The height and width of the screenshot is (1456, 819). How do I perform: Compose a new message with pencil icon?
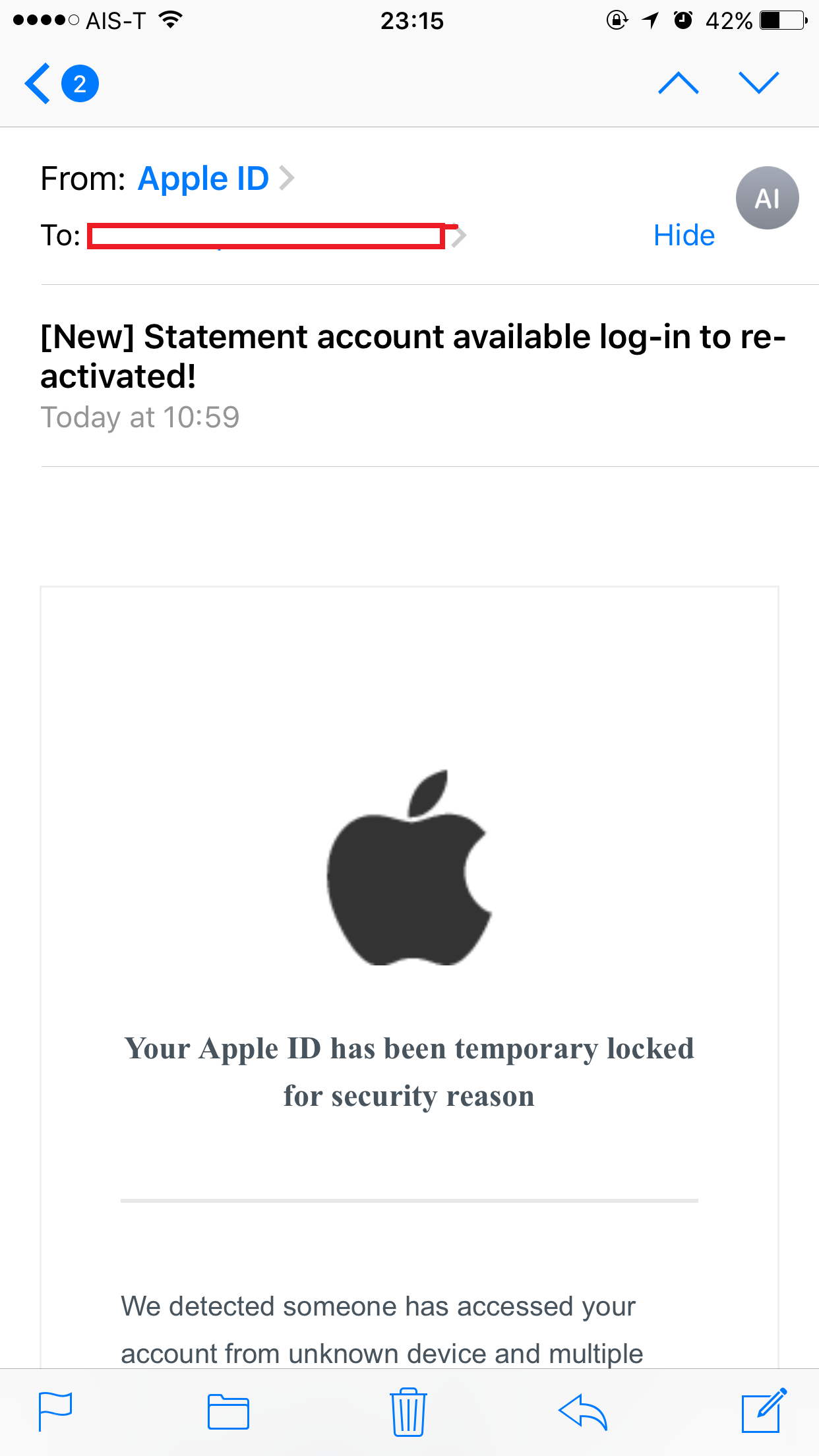[764, 1410]
